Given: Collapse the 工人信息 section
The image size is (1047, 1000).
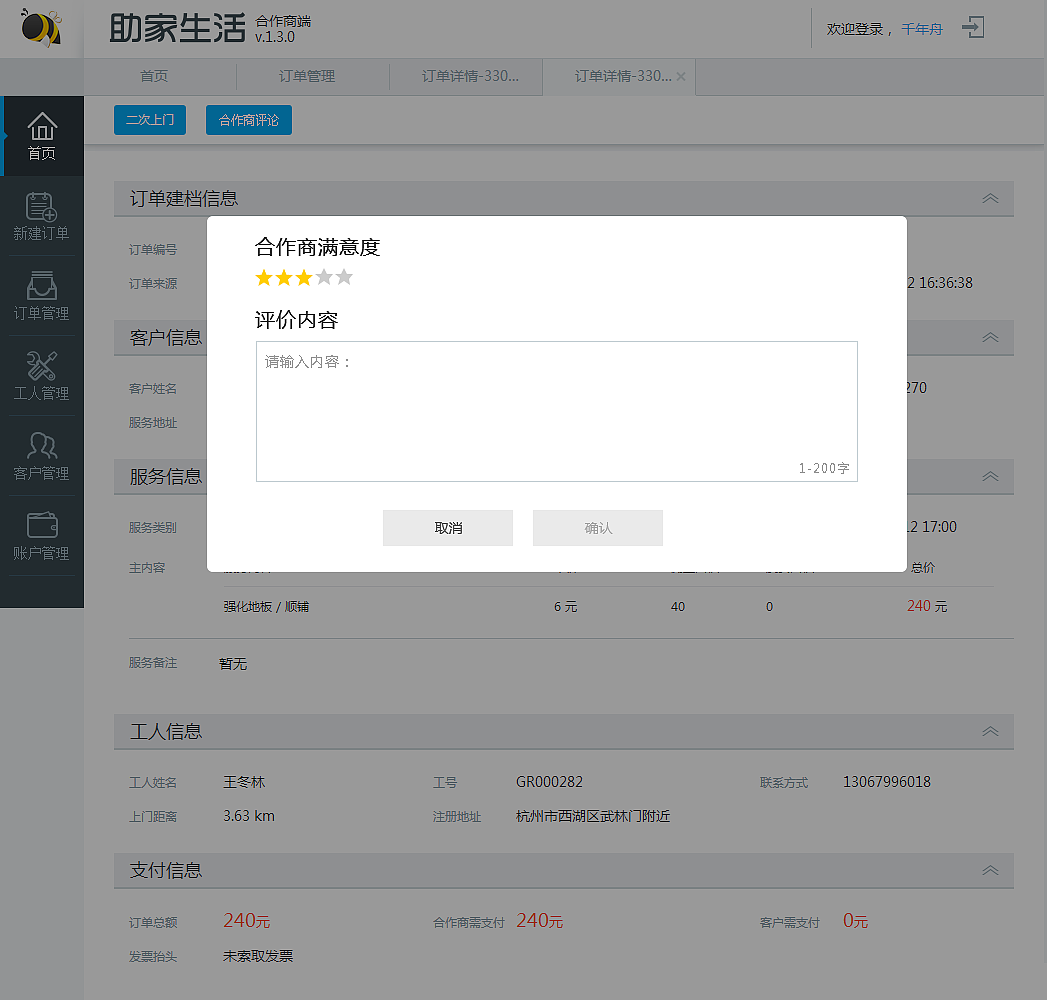Looking at the screenshot, I should click(x=989, y=731).
